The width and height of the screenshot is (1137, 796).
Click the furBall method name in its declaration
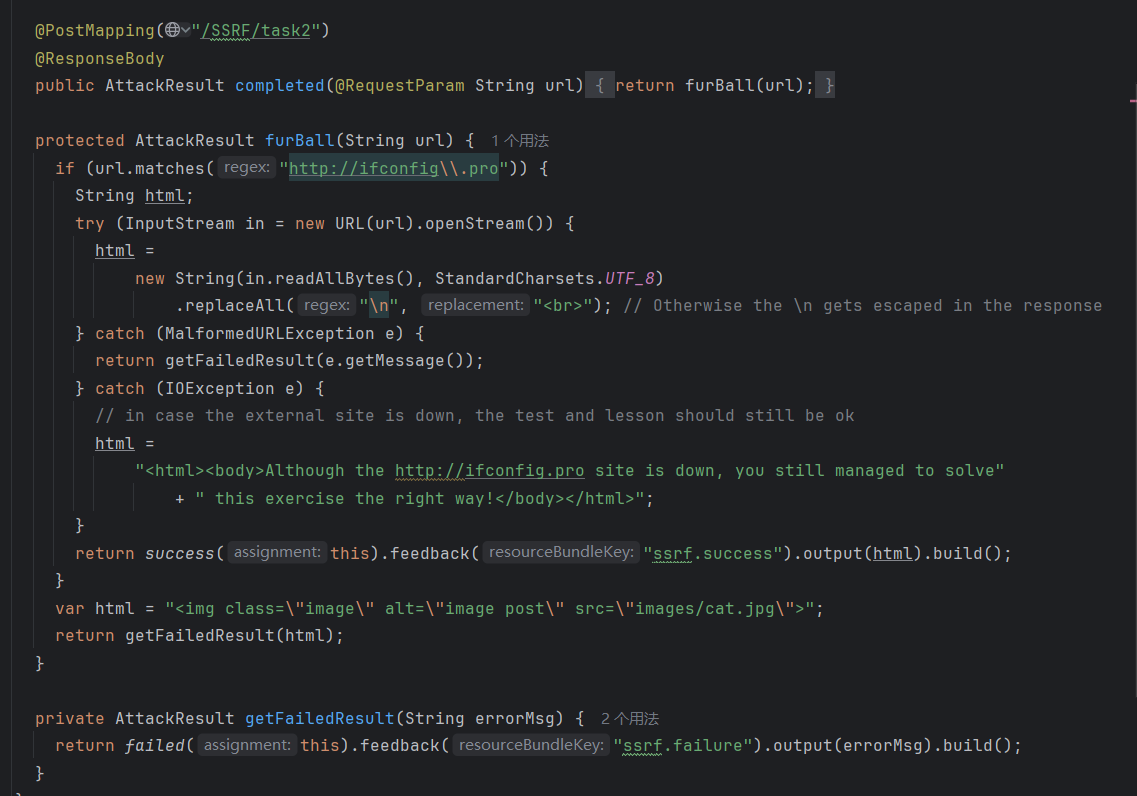coord(299,141)
